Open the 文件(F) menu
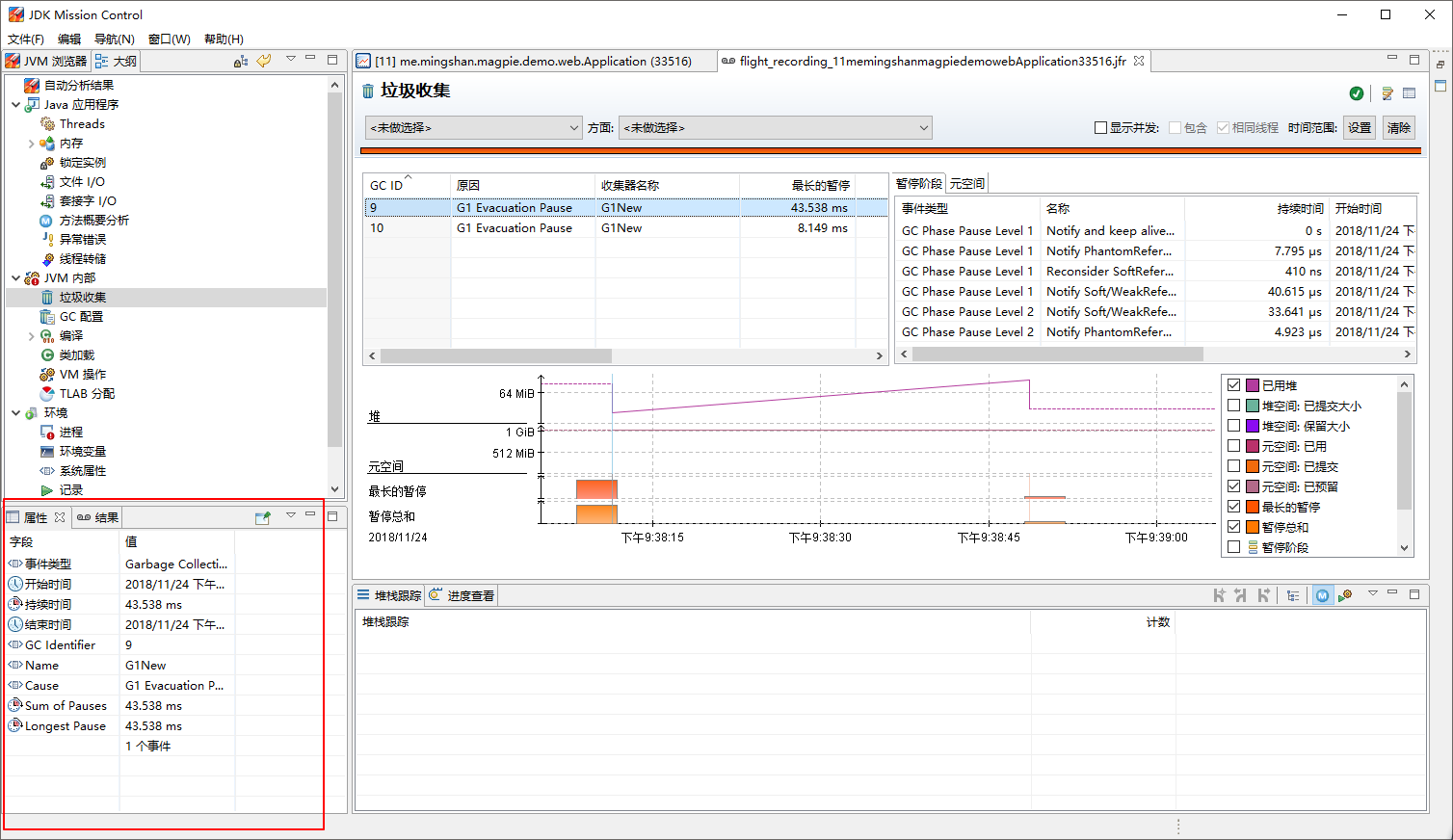 tap(26, 39)
